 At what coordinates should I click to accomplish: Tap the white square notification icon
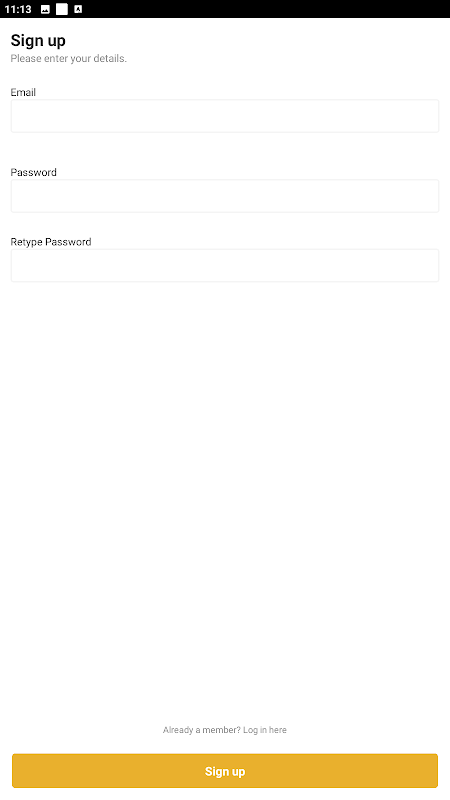coord(62,9)
